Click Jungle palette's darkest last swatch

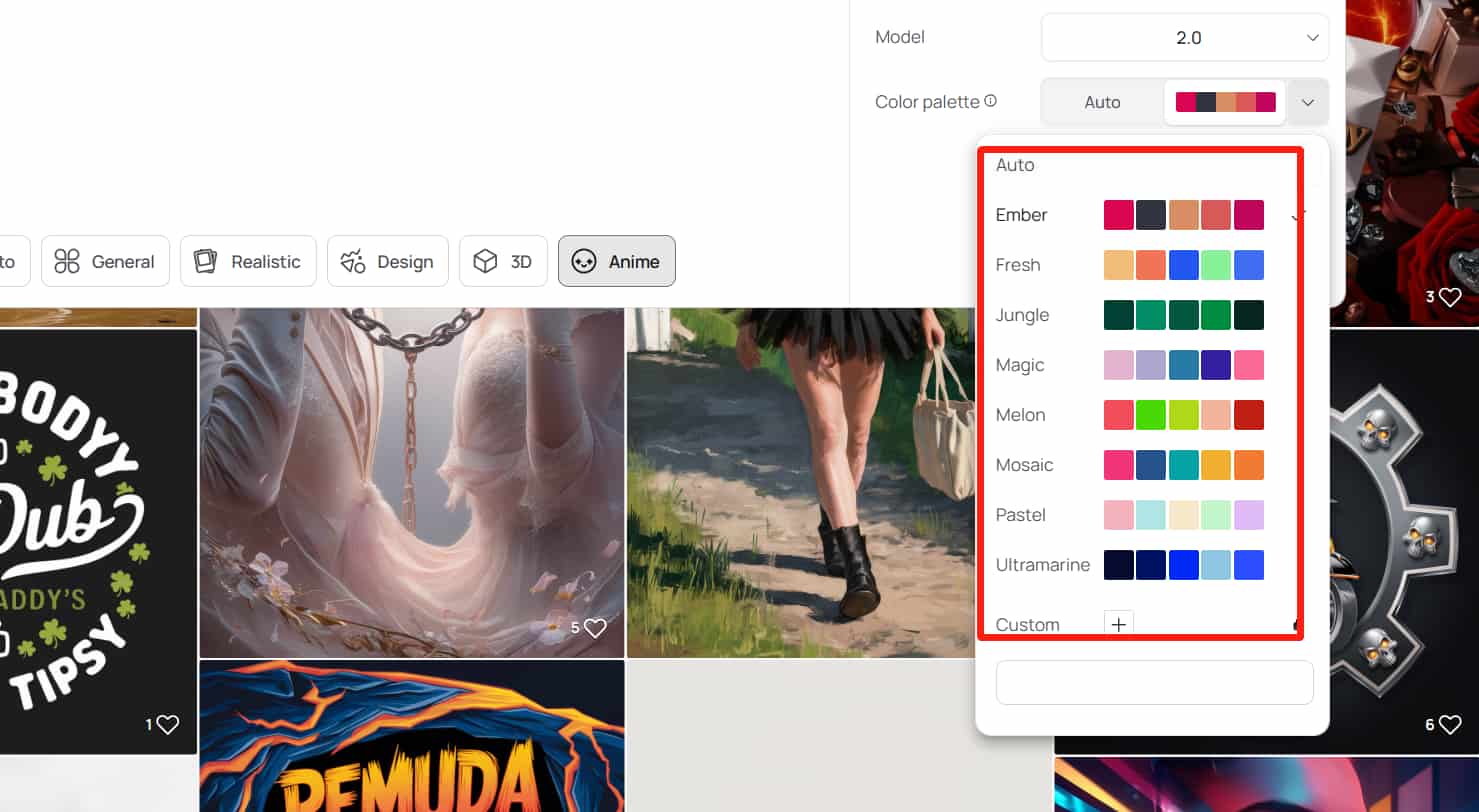pos(1249,315)
